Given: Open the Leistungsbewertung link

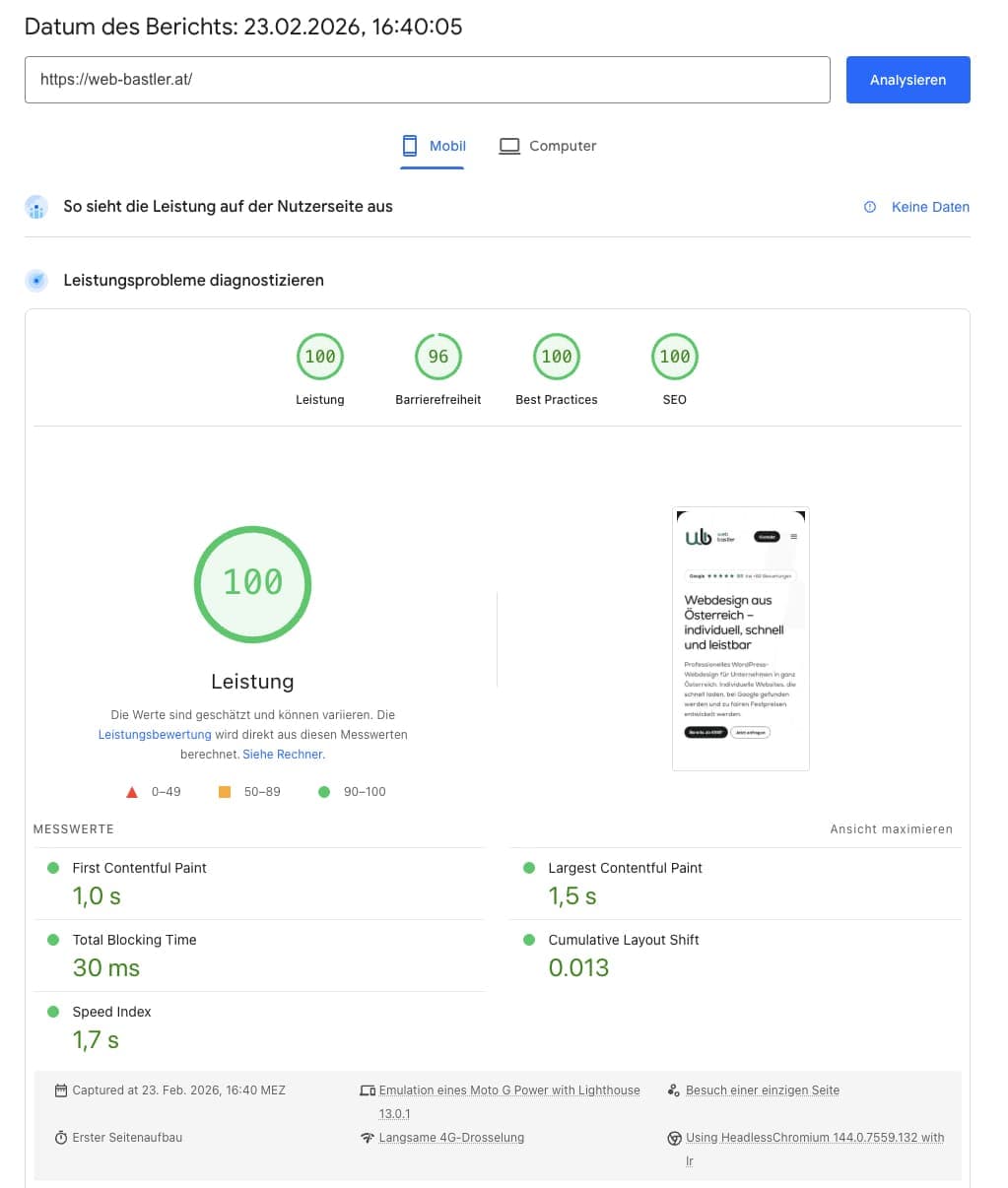Looking at the screenshot, I should point(155,735).
